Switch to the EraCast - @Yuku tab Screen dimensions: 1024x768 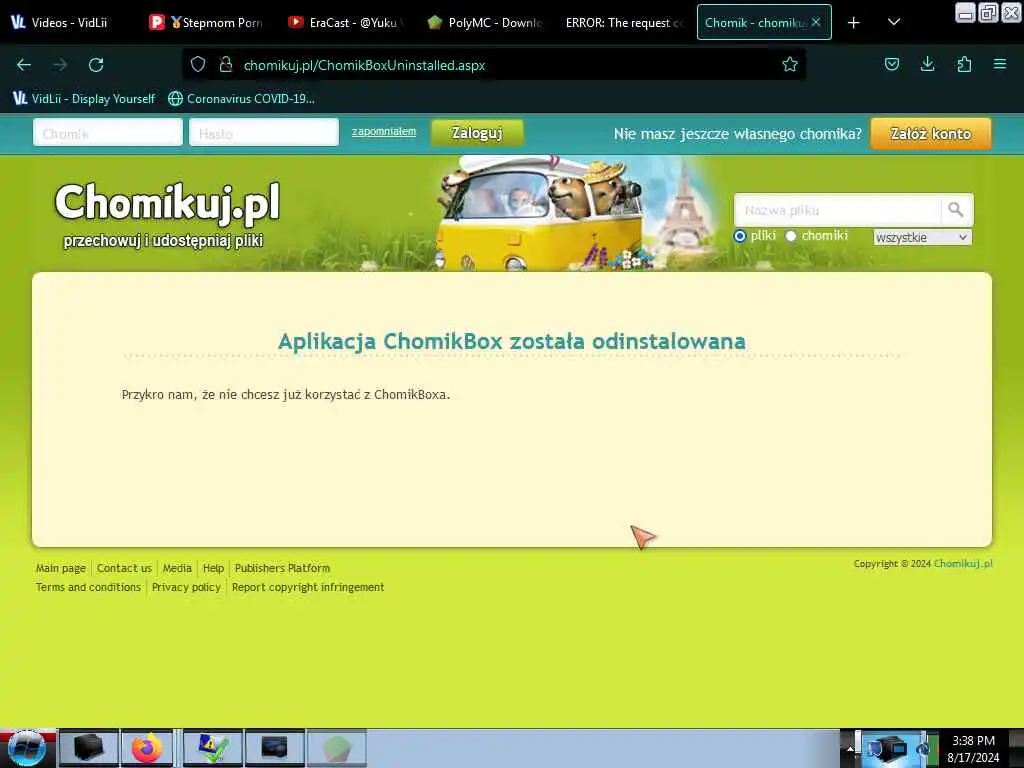point(346,22)
